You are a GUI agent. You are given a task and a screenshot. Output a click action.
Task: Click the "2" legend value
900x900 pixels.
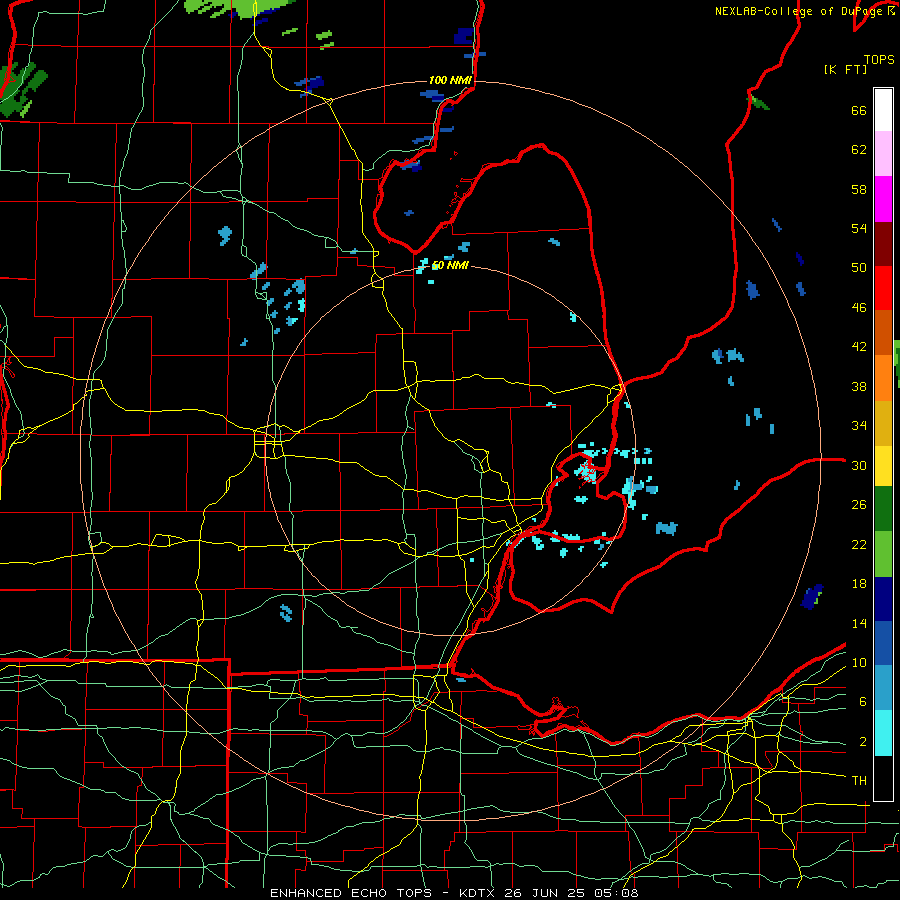[863, 742]
